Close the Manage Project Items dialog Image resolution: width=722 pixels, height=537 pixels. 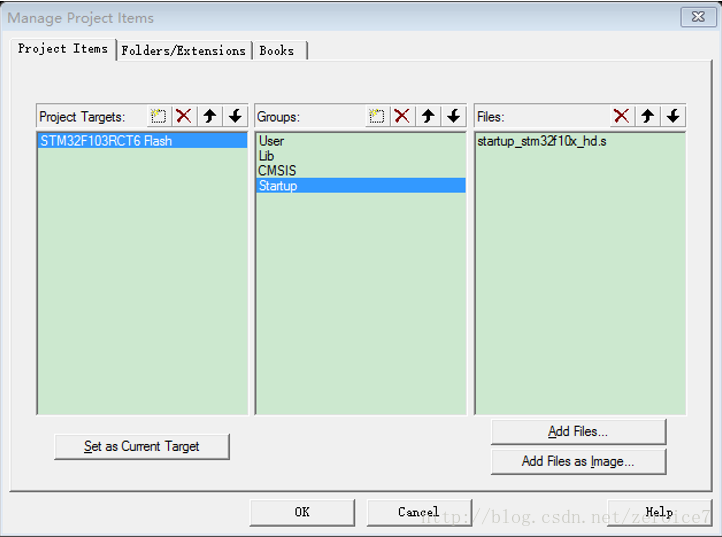pyautogui.click(x=698, y=17)
